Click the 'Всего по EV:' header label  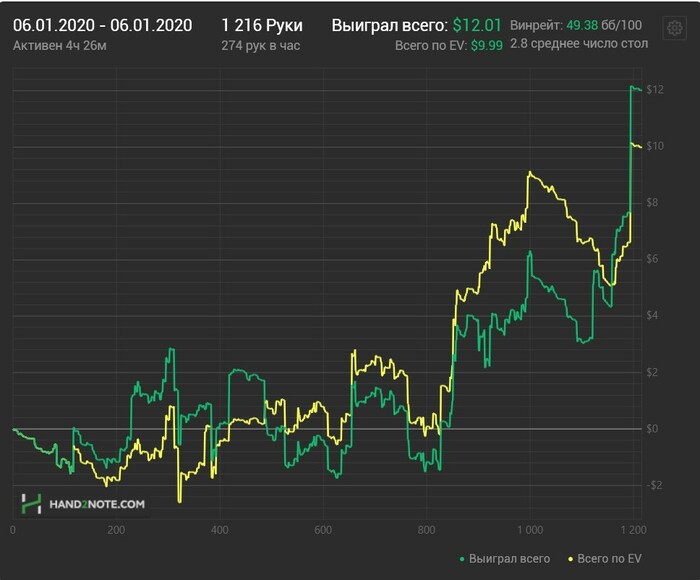pos(431,46)
